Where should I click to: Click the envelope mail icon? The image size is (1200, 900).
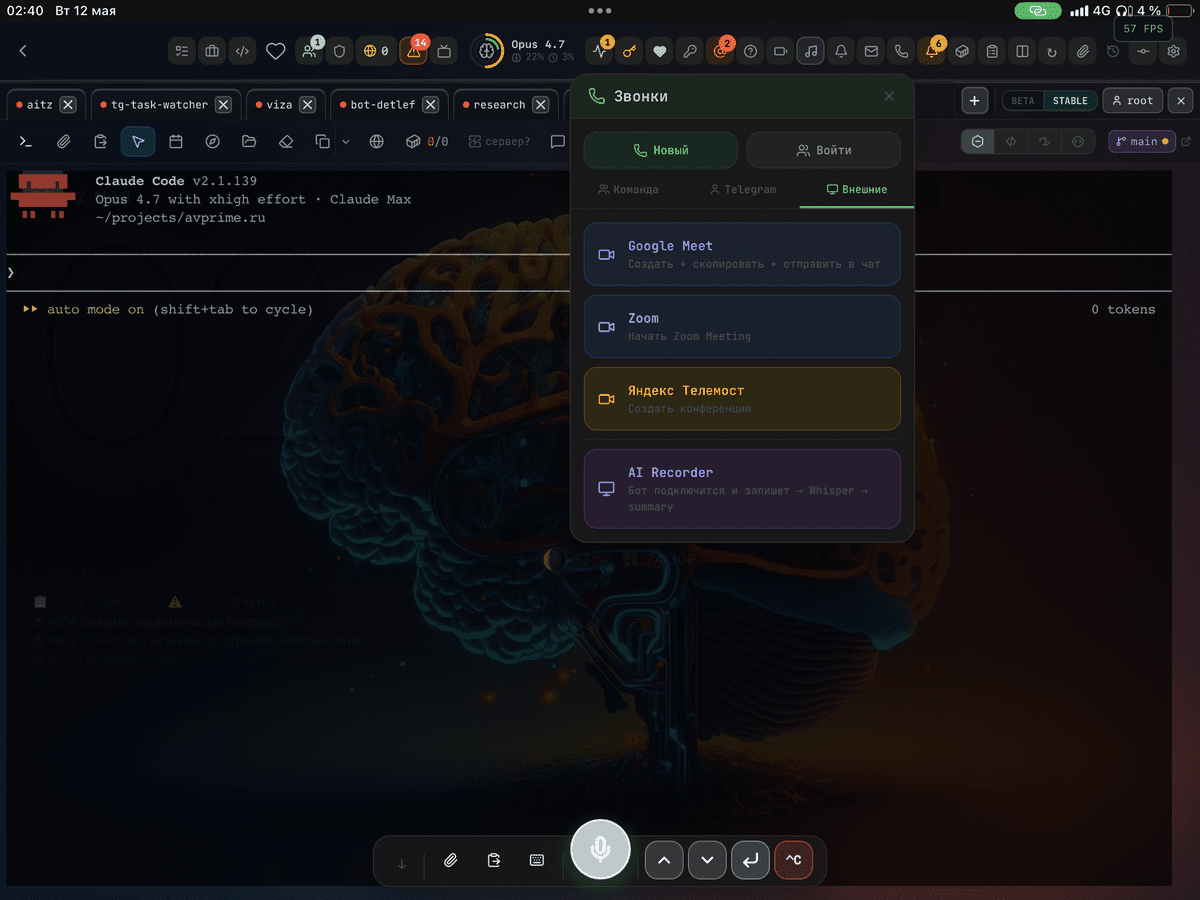coord(872,51)
